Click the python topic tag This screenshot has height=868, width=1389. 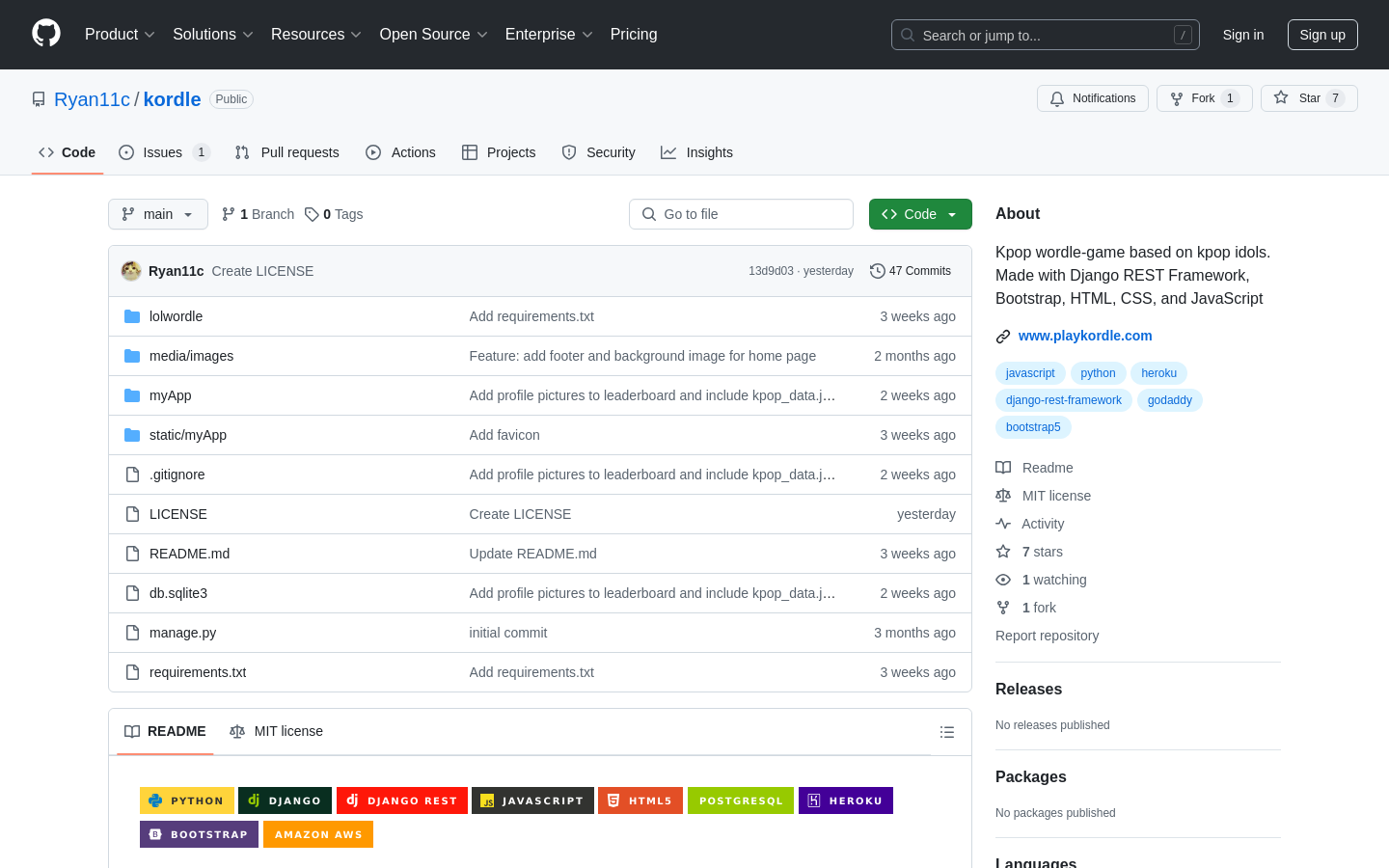tap(1098, 373)
